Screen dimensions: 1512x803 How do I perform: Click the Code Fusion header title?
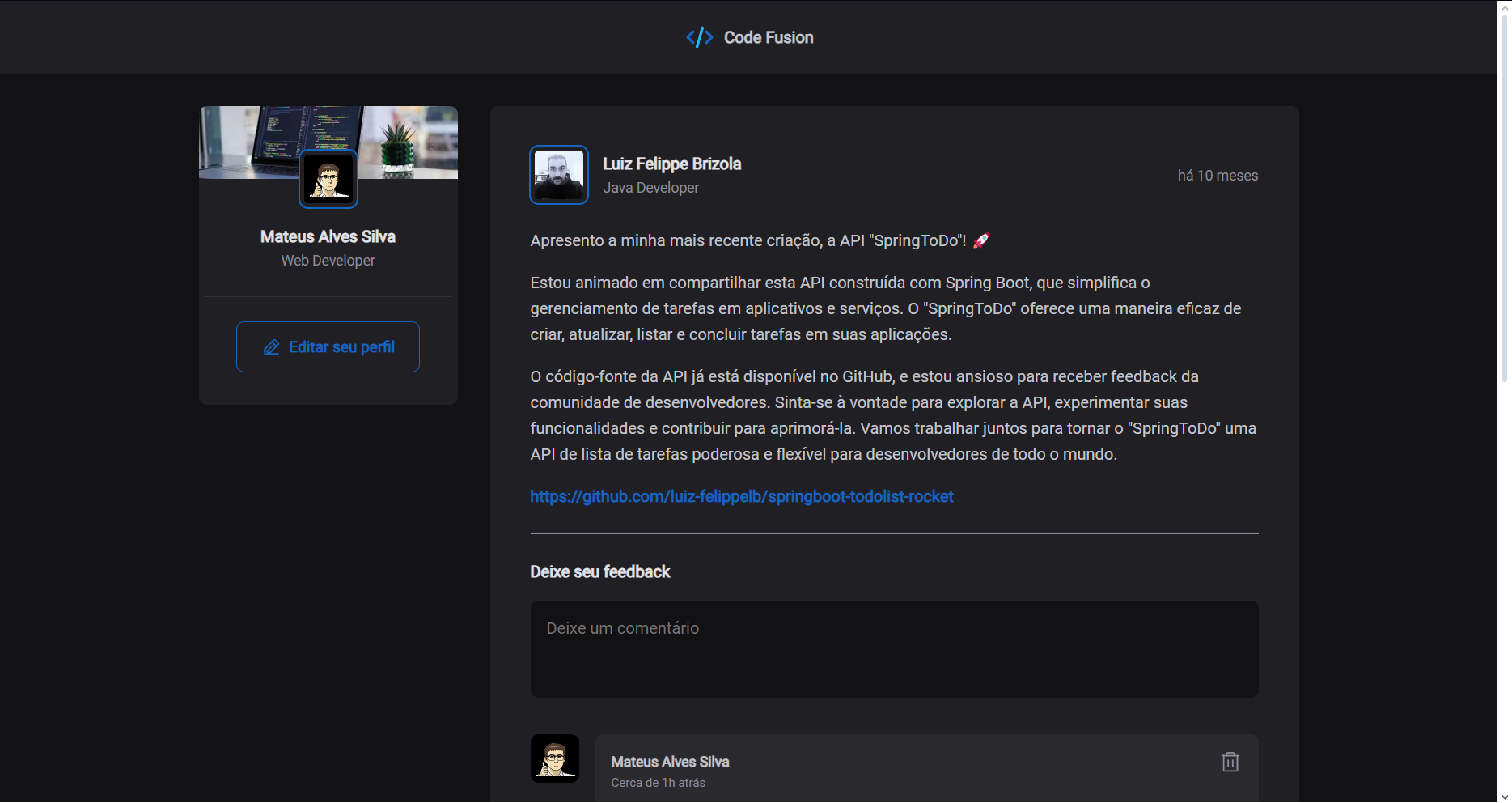(x=768, y=37)
